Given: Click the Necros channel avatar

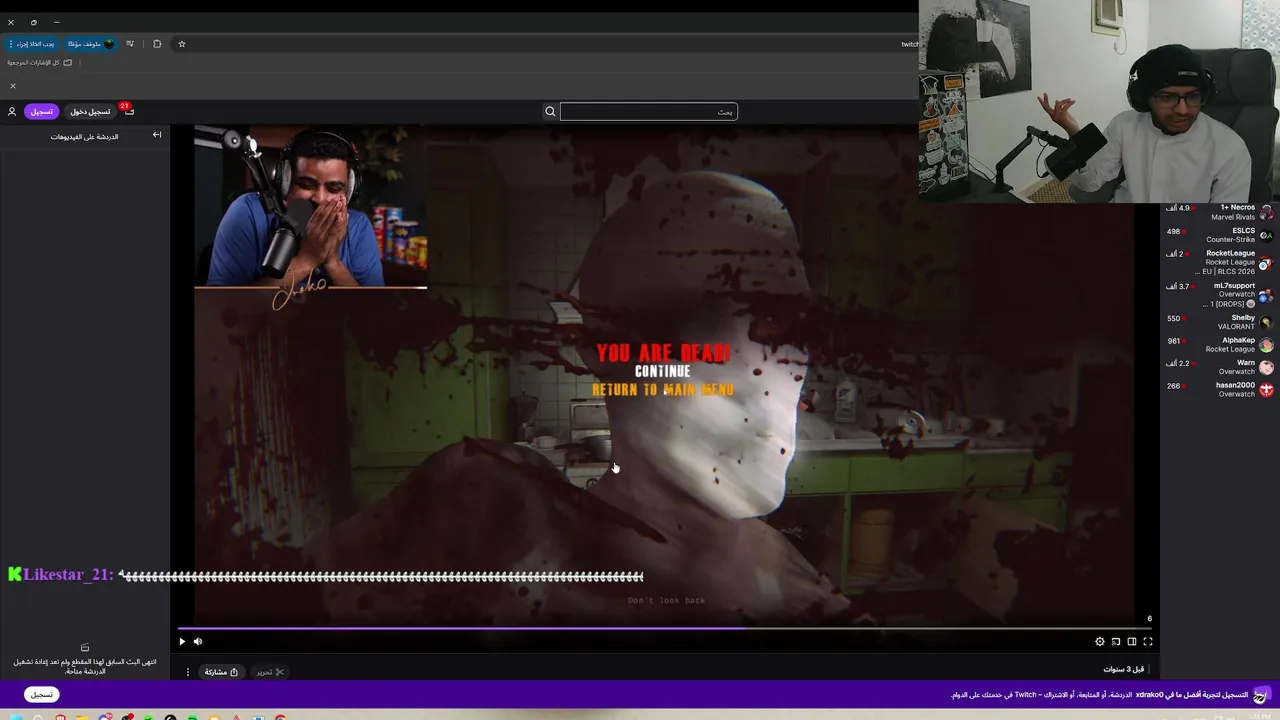Looking at the screenshot, I should 1266,212.
